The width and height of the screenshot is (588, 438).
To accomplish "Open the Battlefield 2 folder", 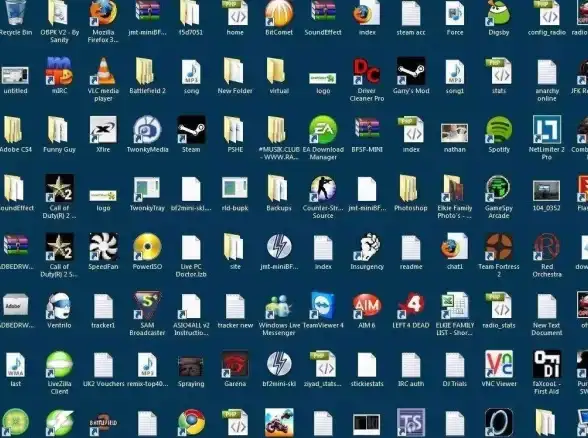I will point(147,72).
